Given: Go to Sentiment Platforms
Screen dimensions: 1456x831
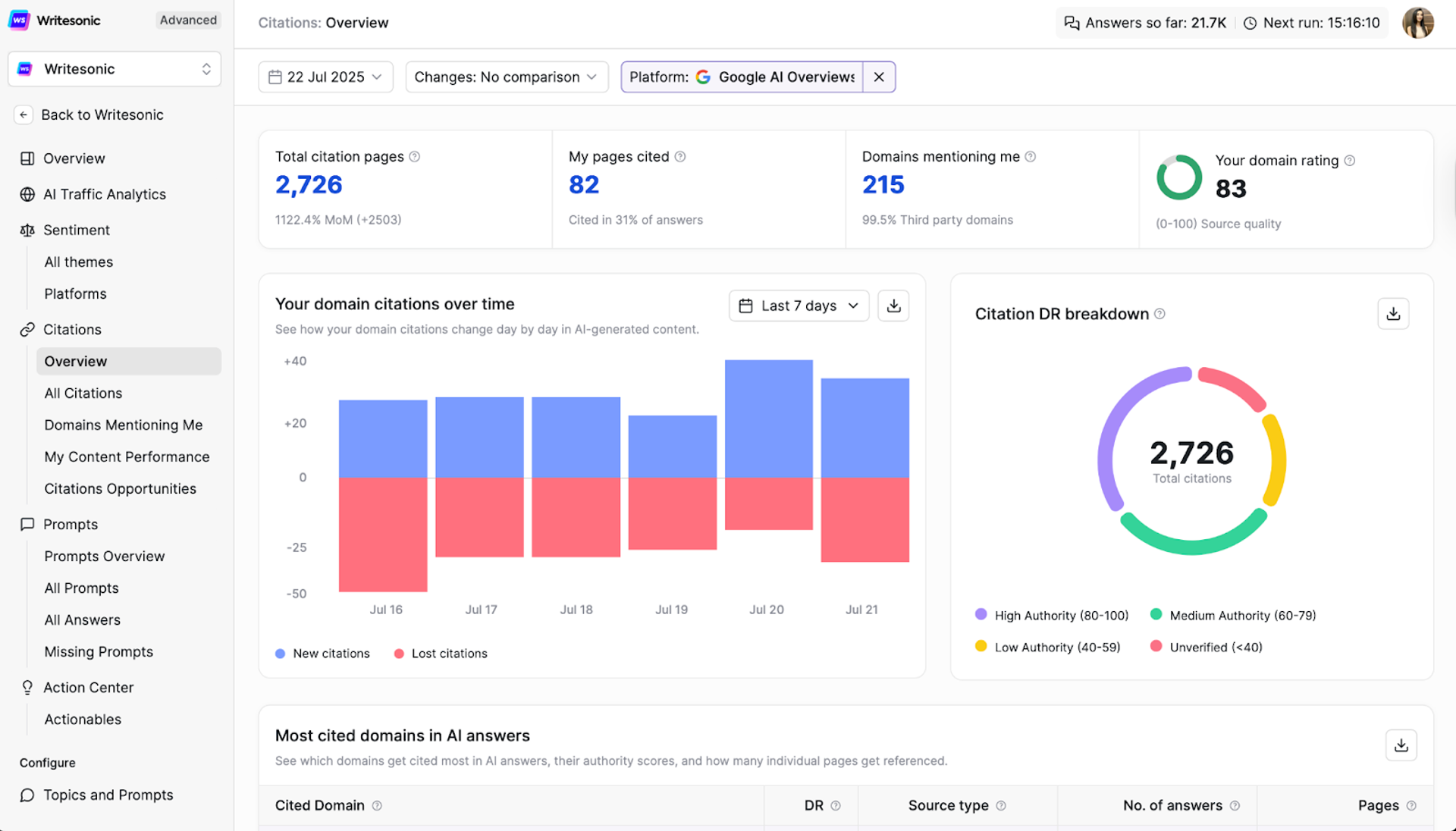Looking at the screenshot, I should tap(75, 293).
